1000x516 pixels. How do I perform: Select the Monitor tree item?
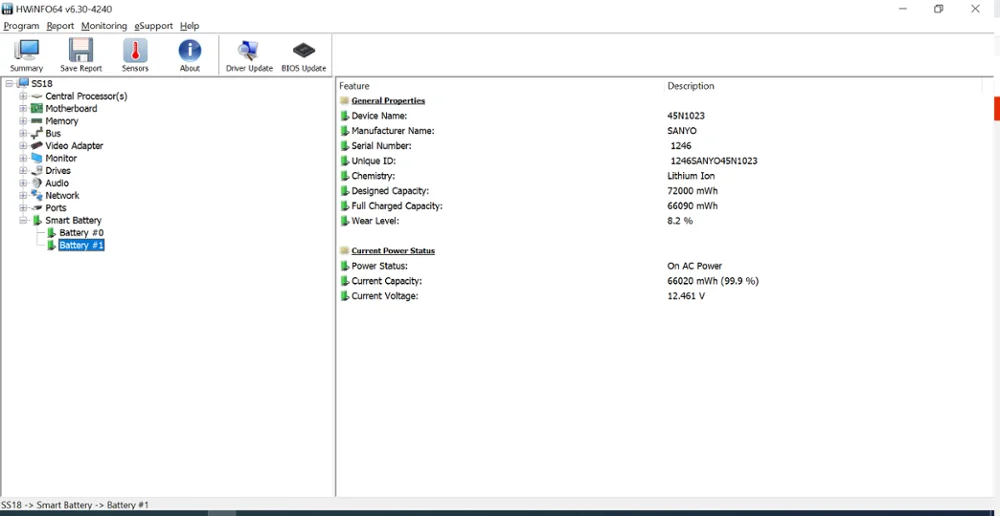(61, 158)
